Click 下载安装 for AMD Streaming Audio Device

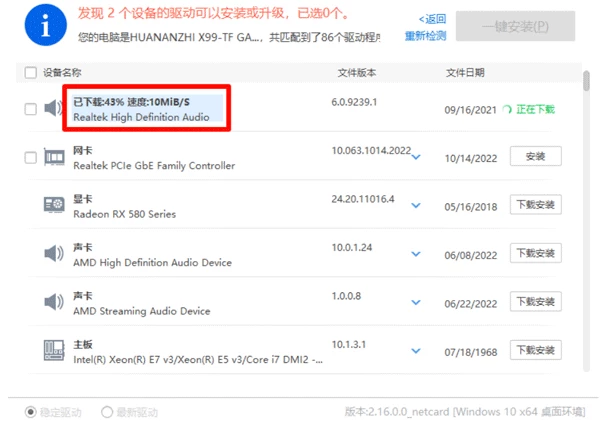(536, 301)
